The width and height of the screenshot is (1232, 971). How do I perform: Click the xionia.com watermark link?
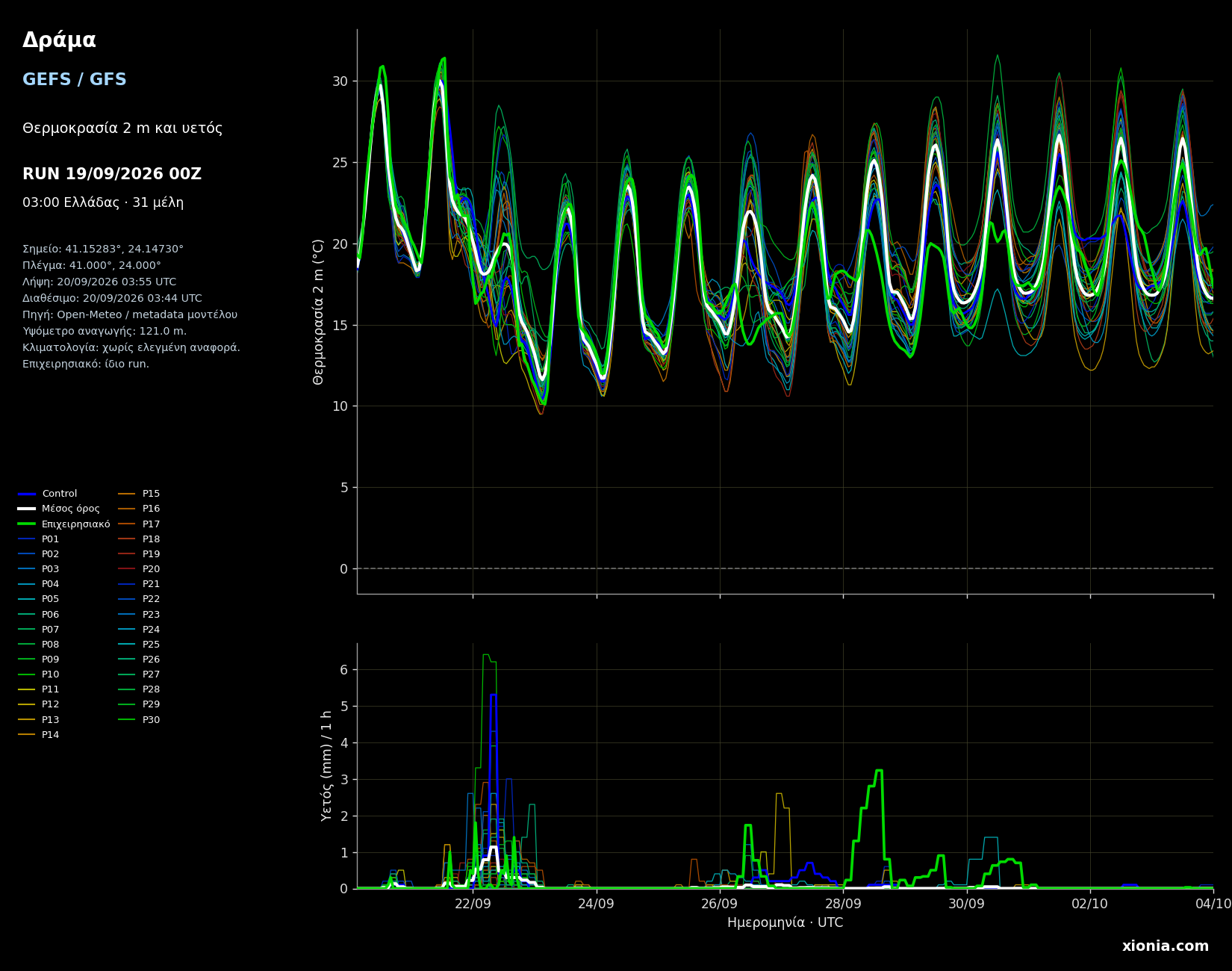1165,946
